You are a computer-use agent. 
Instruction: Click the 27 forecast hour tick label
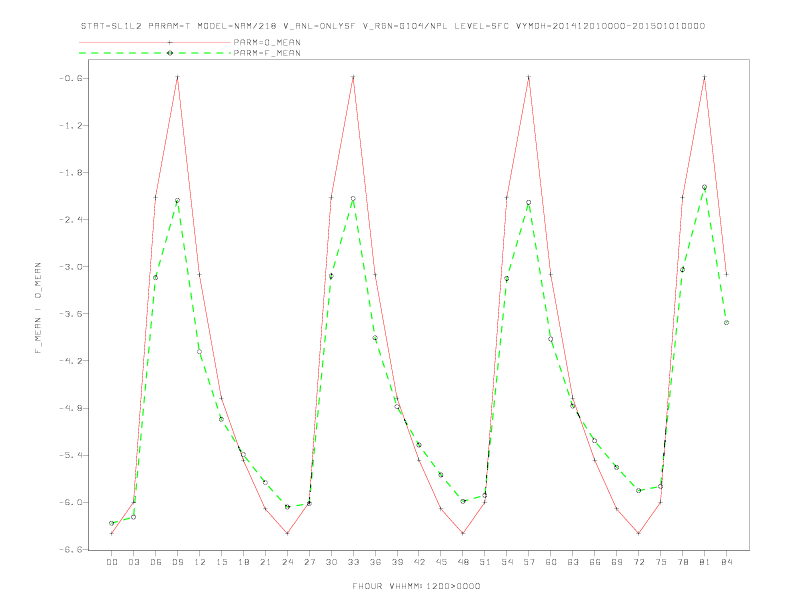(x=309, y=562)
